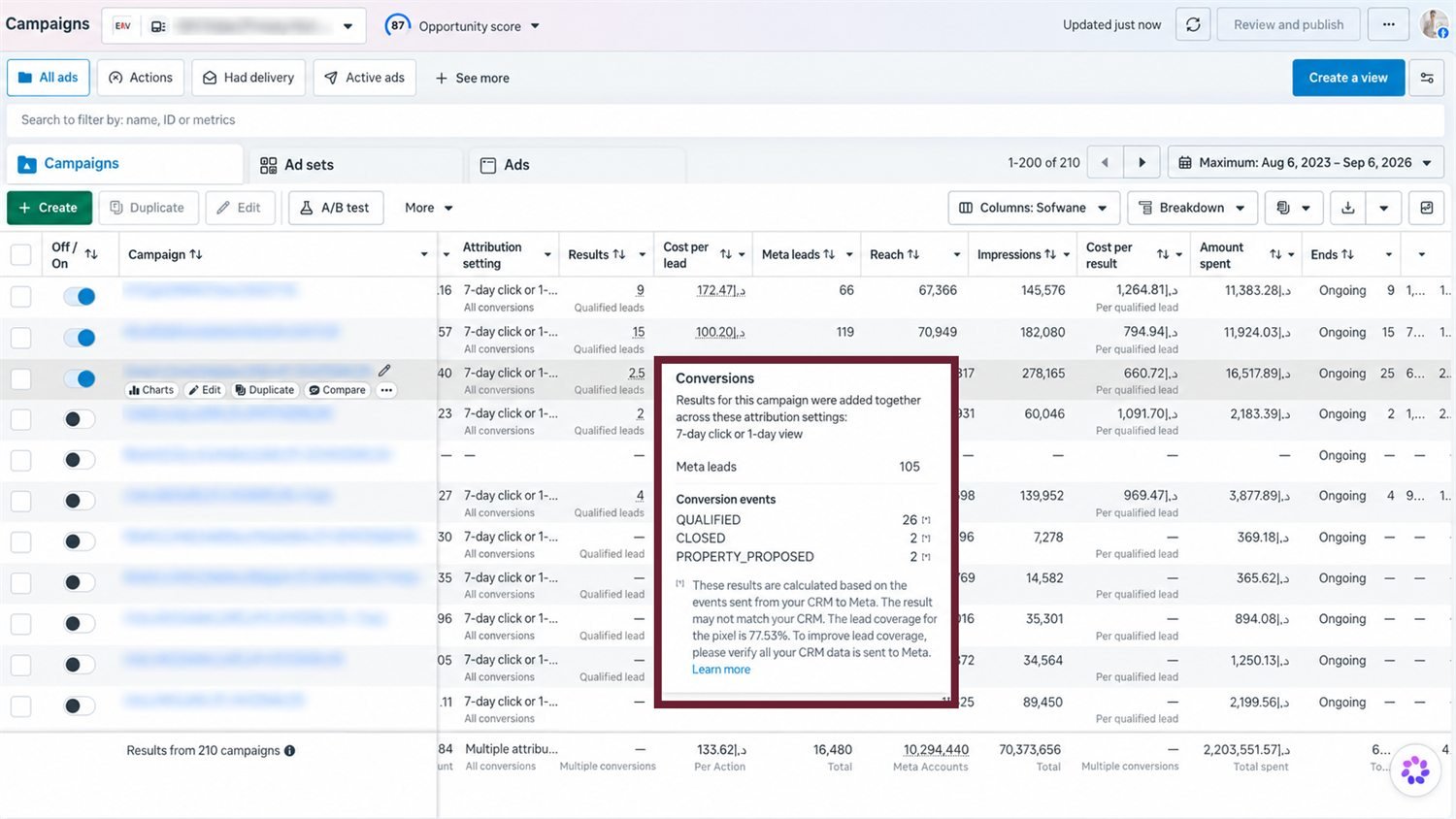Open the Cost per lead column menu
The image size is (1456, 819).
[742, 254]
